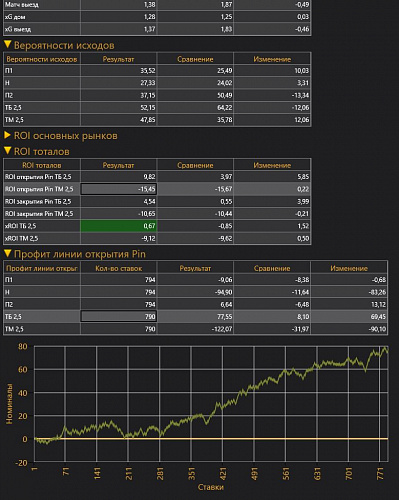The width and height of the screenshot is (399, 500).
Task: Select П1 profit change value -0,68
Action: coord(349,280)
